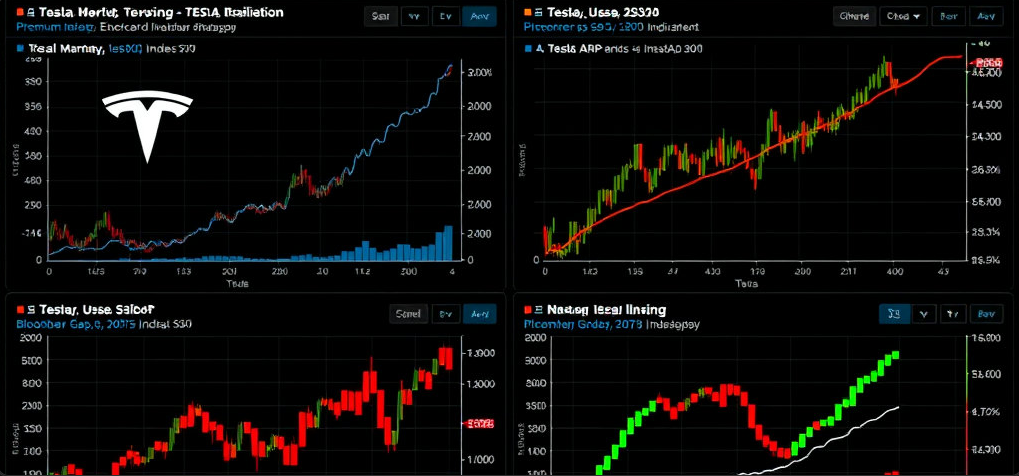The image size is (1019, 476).
Task: Click the '3.00%' label on the top-left chart's right axis
Action: click(x=480, y=73)
